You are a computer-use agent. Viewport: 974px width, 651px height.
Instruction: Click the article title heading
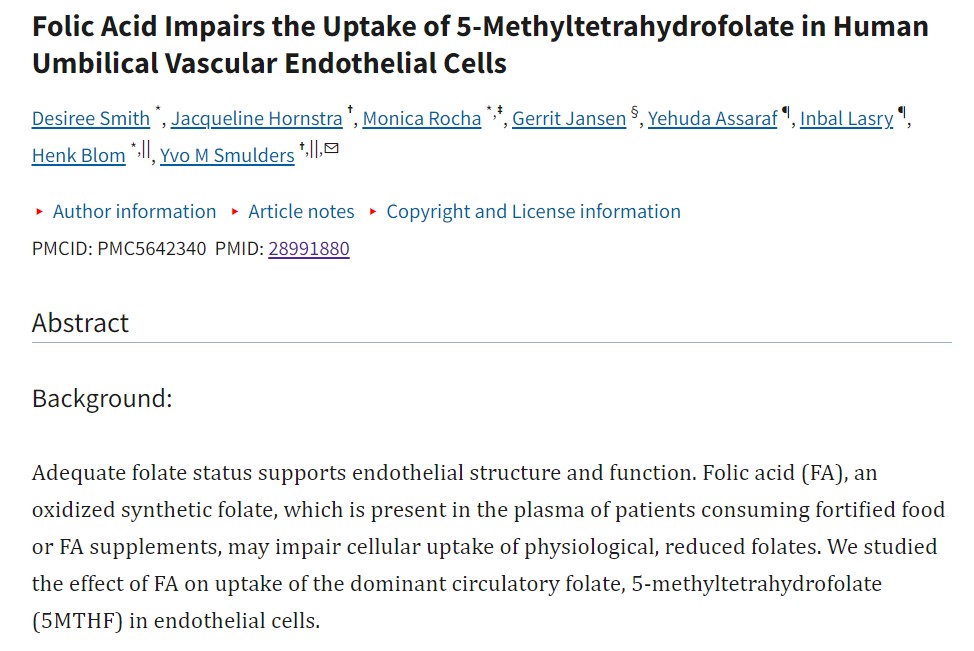[480, 45]
